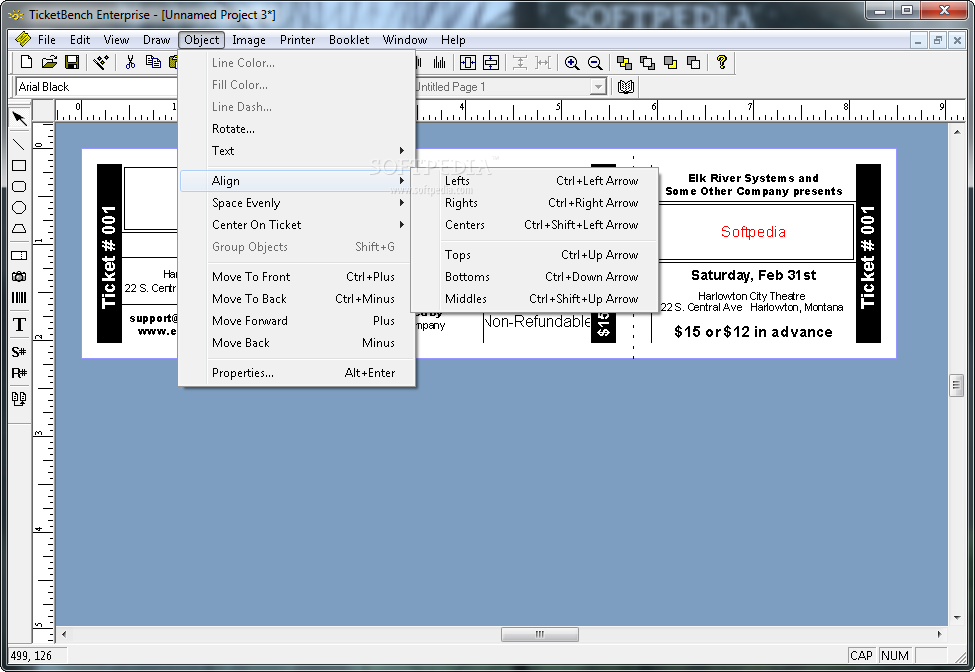Image resolution: width=975 pixels, height=672 pixels.
Task: Choose Move Forward in the Object menu
Action: [x=297, y=321]
